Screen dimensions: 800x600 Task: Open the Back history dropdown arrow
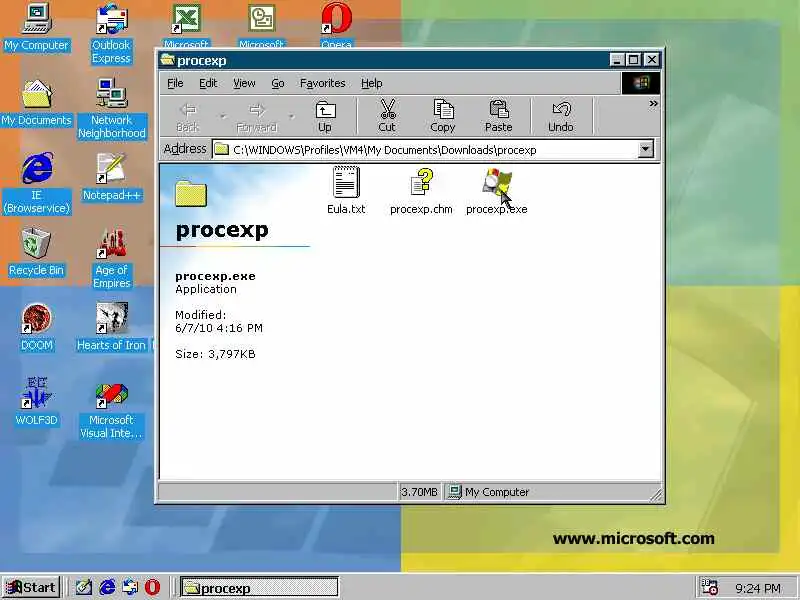223,117
